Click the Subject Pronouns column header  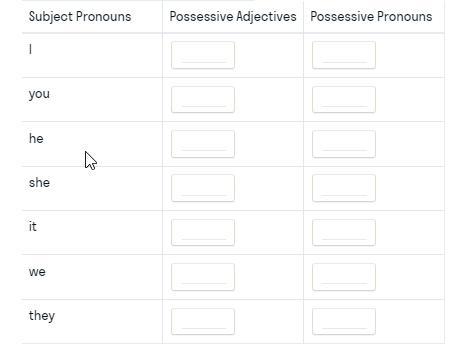(x=80, y=16)
